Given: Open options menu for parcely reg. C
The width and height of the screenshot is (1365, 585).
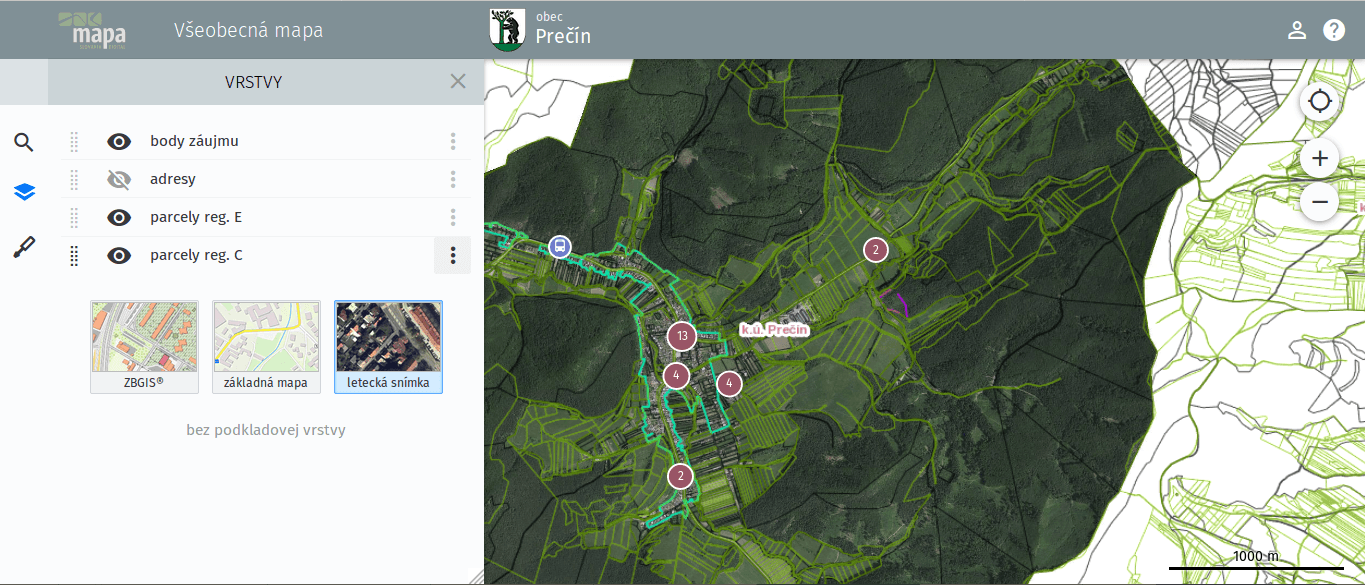Looking at the screenshot, I should click(x=453, y=255).
